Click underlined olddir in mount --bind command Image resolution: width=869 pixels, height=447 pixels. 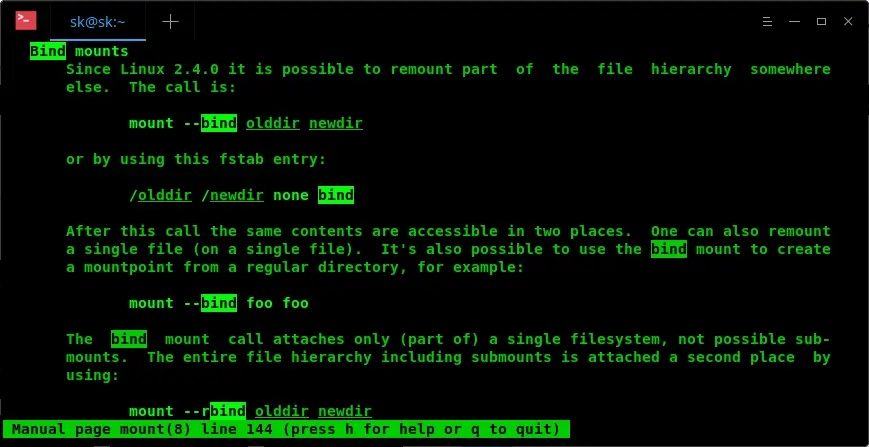(273, 123)
